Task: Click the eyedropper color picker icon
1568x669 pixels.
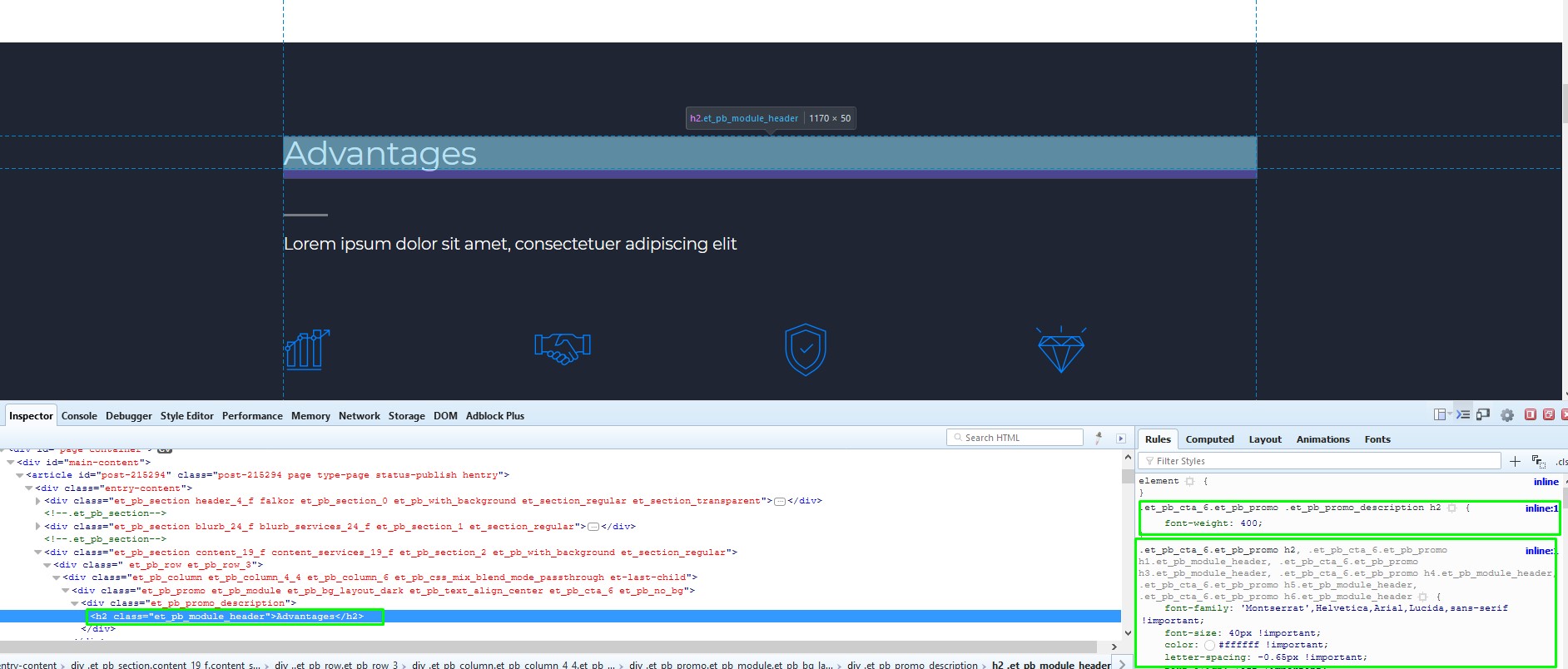Action: pos(1099,438)
